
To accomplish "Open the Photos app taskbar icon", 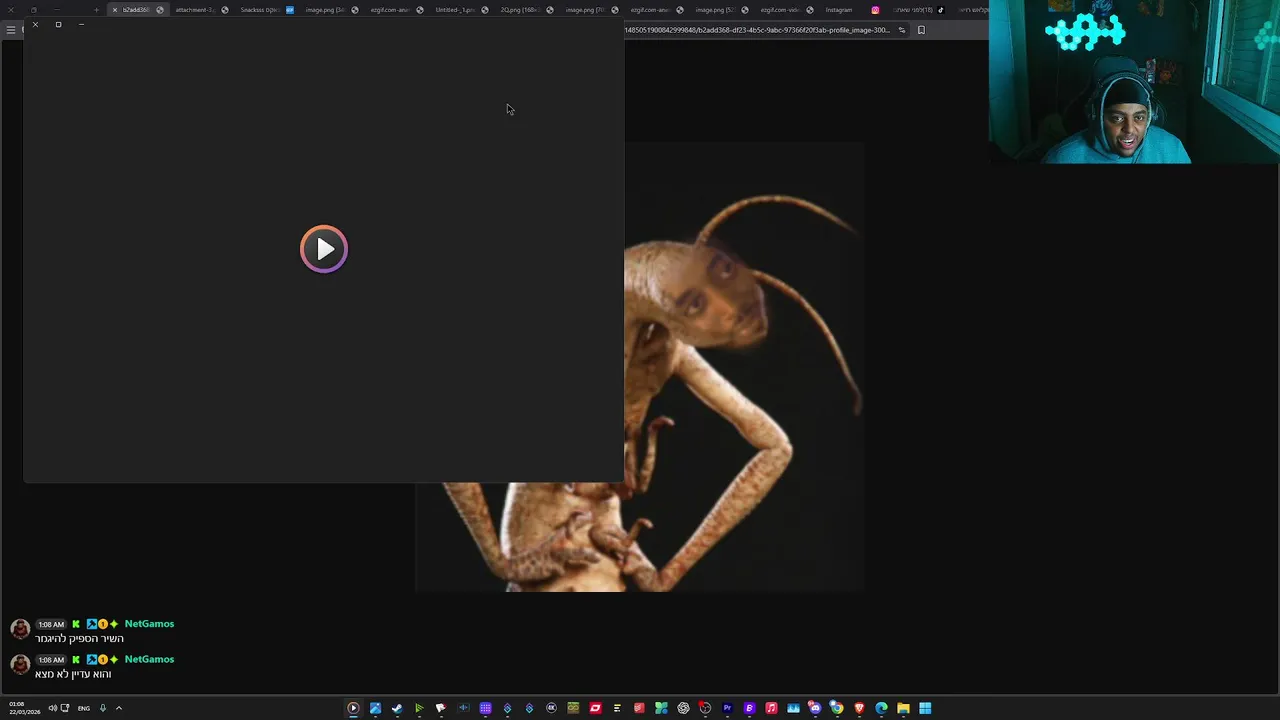I will point(375,708).
